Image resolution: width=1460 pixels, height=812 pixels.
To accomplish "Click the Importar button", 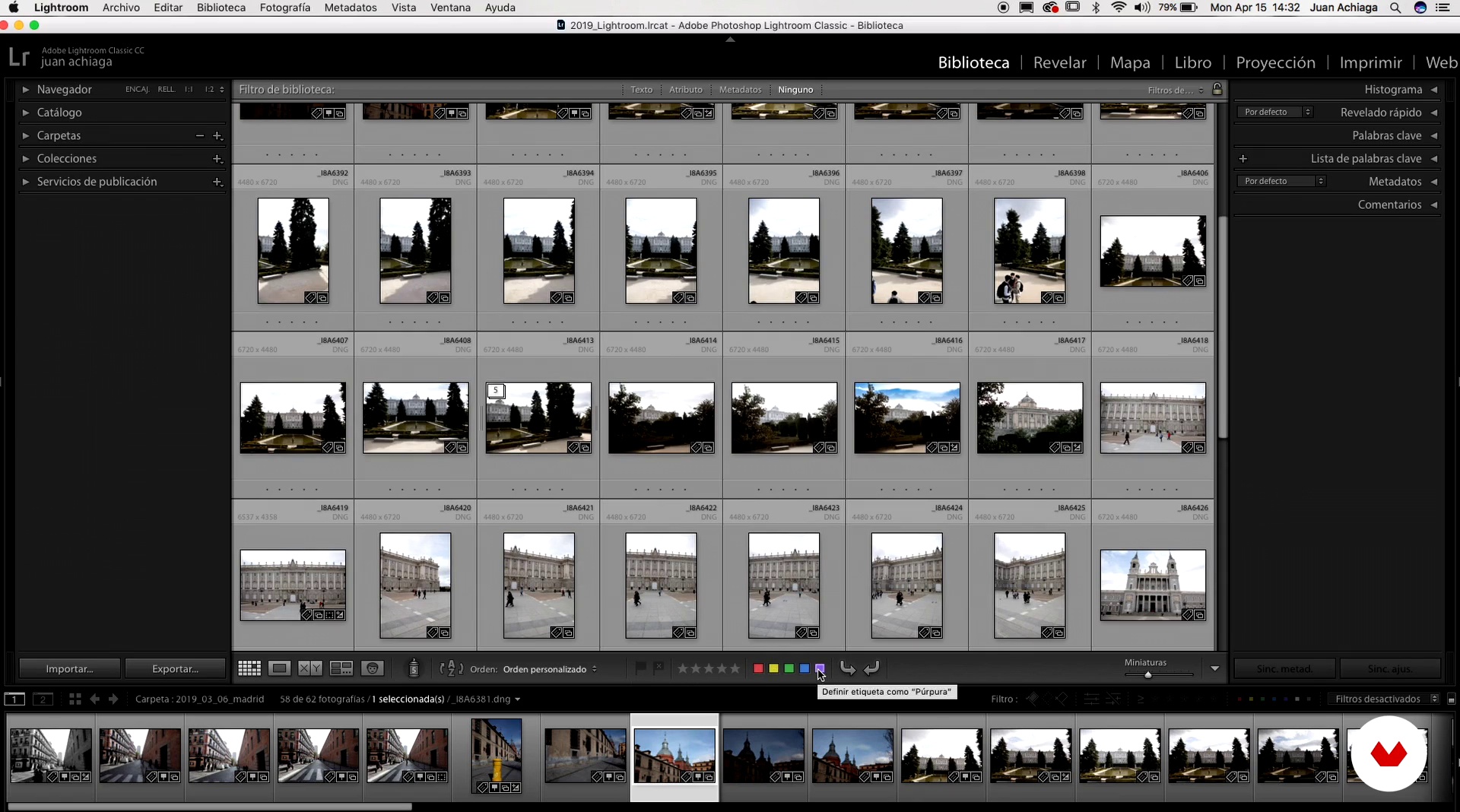I will [69, 669].
